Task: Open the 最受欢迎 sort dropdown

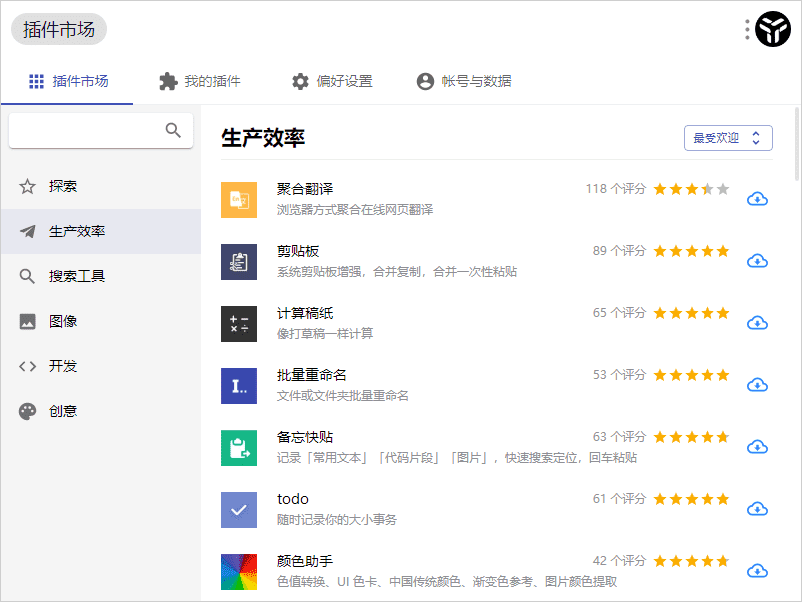Action: tap(727, 137)
